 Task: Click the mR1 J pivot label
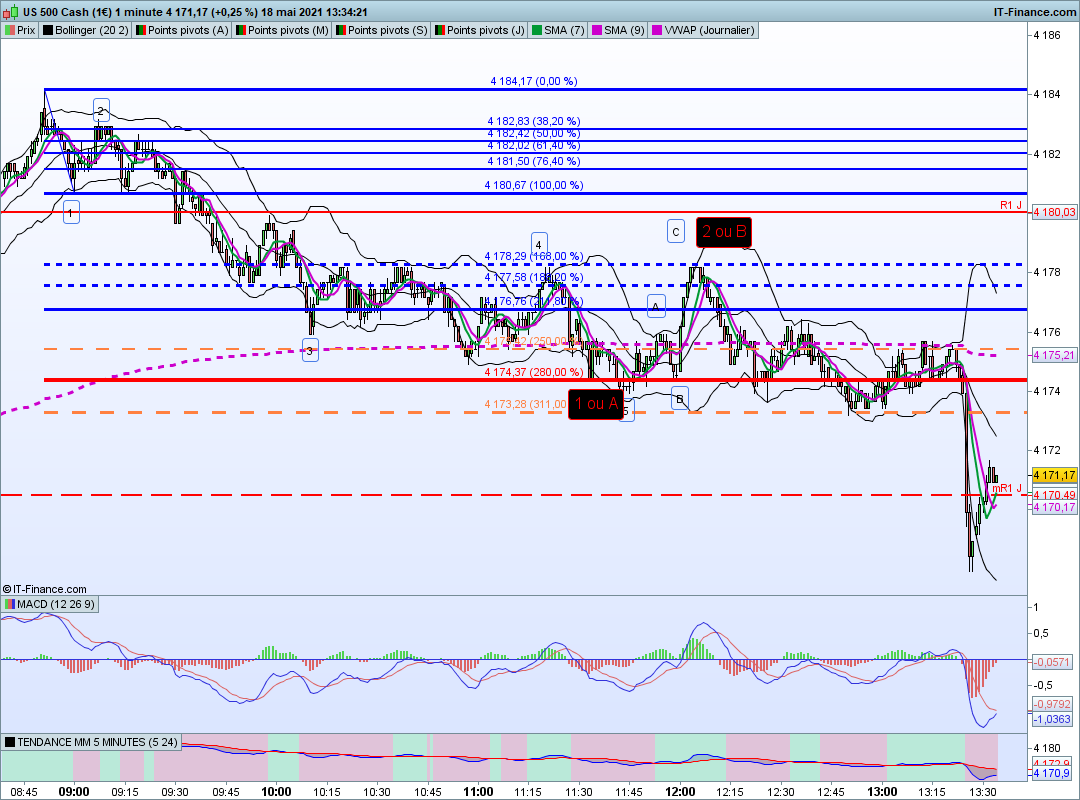pos(1007,488)
